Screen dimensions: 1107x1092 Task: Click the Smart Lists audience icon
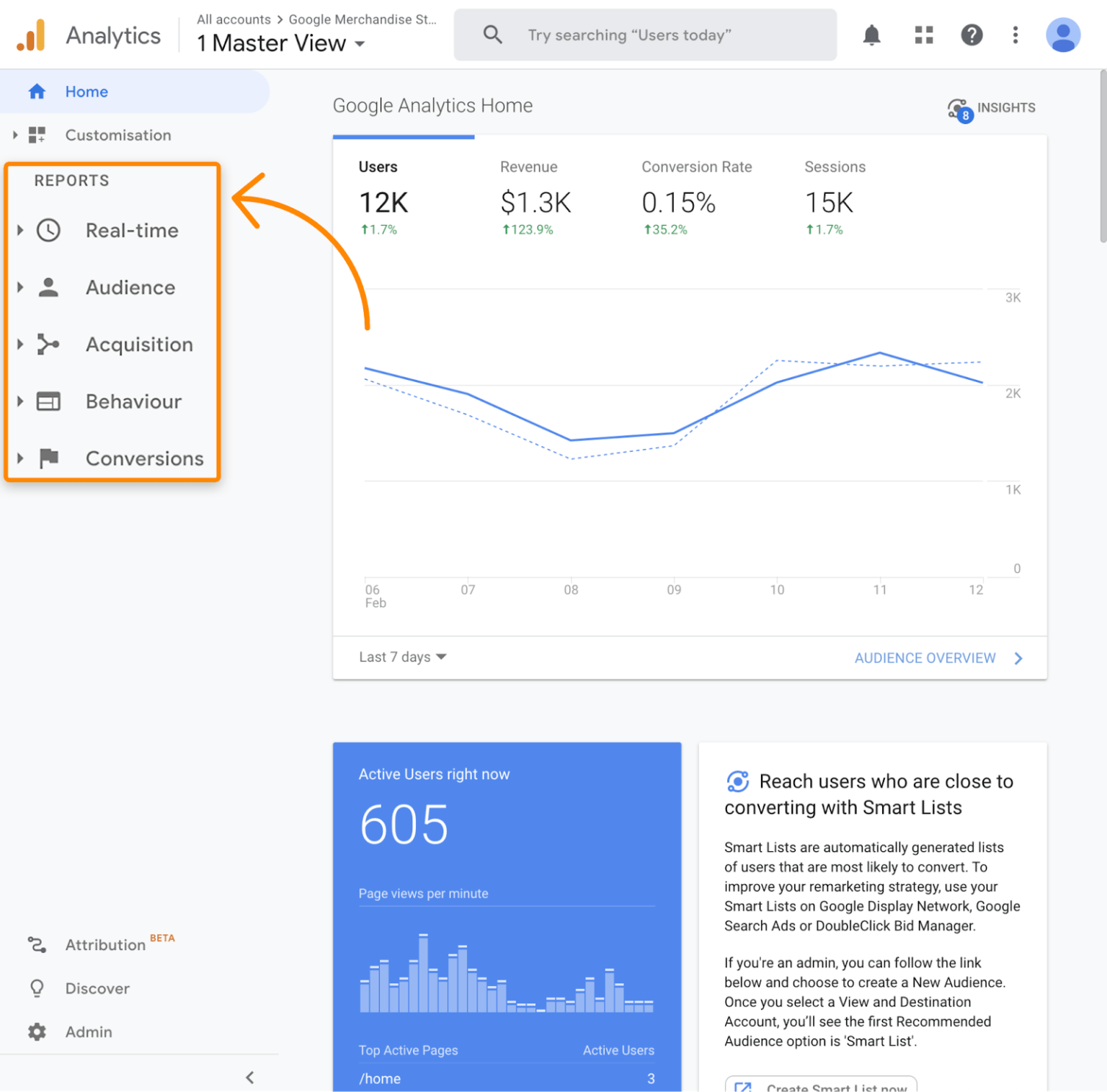click(x=737, y=781)
